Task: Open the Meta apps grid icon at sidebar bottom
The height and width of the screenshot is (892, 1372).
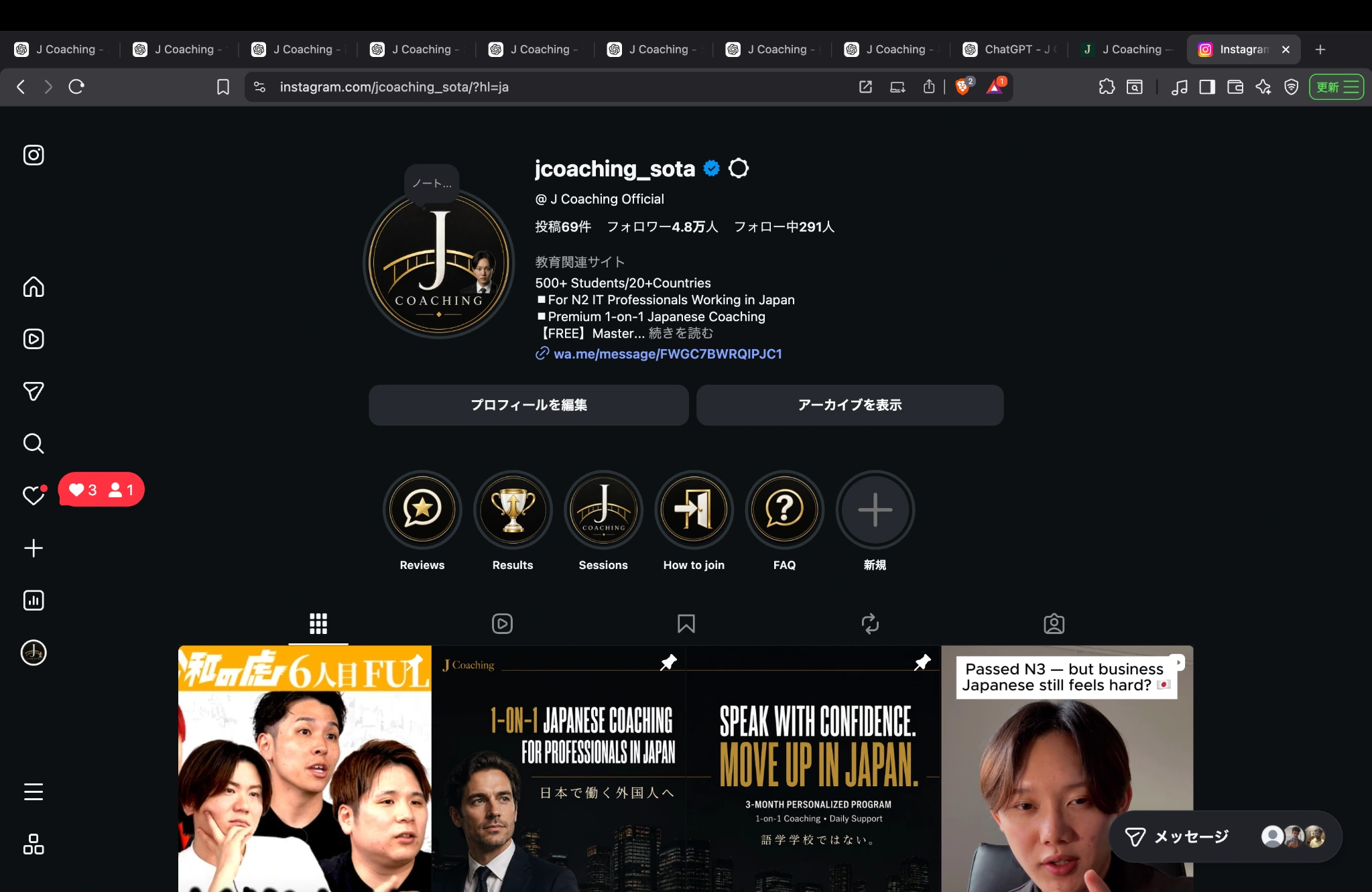Action: click(34, 844)
